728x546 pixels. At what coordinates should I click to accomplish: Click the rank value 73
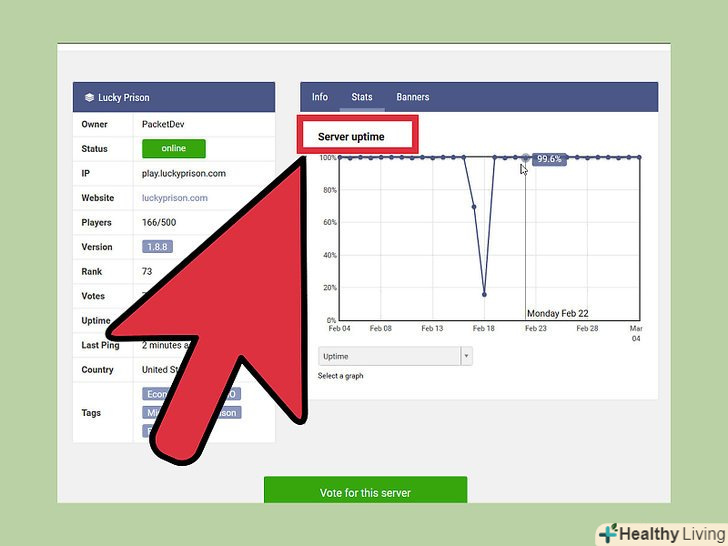point(147,271)
